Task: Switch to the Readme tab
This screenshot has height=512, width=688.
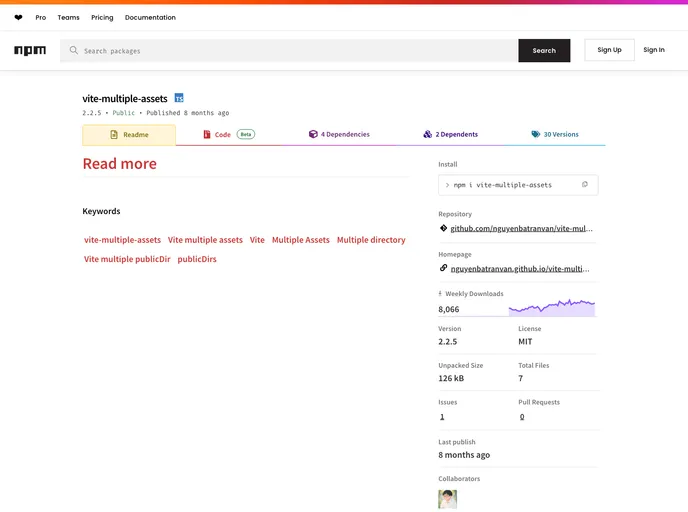Action: (129, 135)
